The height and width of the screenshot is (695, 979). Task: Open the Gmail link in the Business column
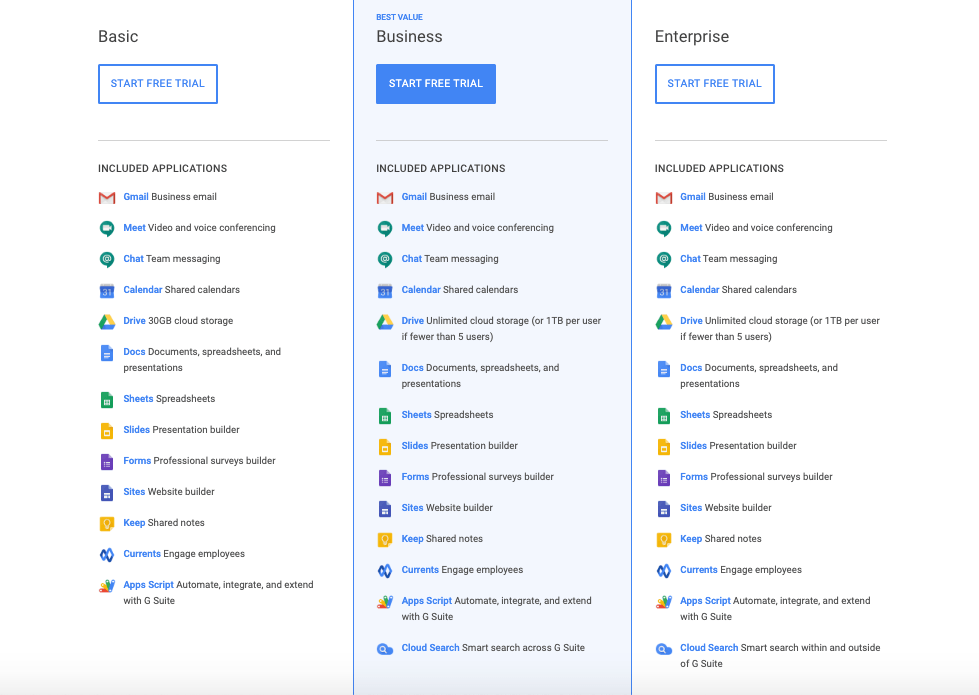tap(413, 197)
